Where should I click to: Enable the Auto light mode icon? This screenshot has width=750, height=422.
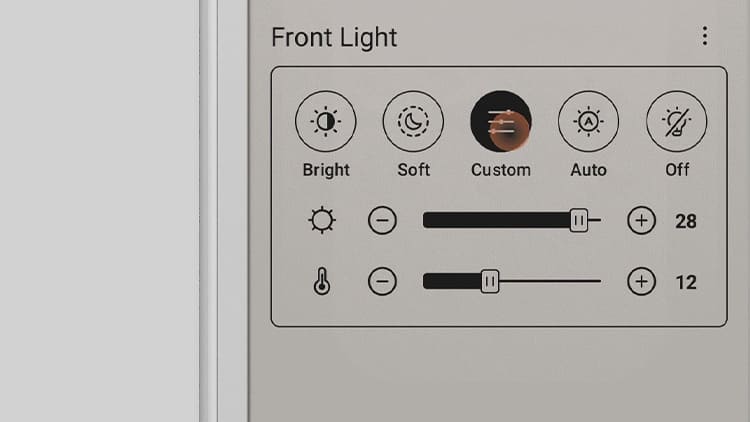point(588,122)
